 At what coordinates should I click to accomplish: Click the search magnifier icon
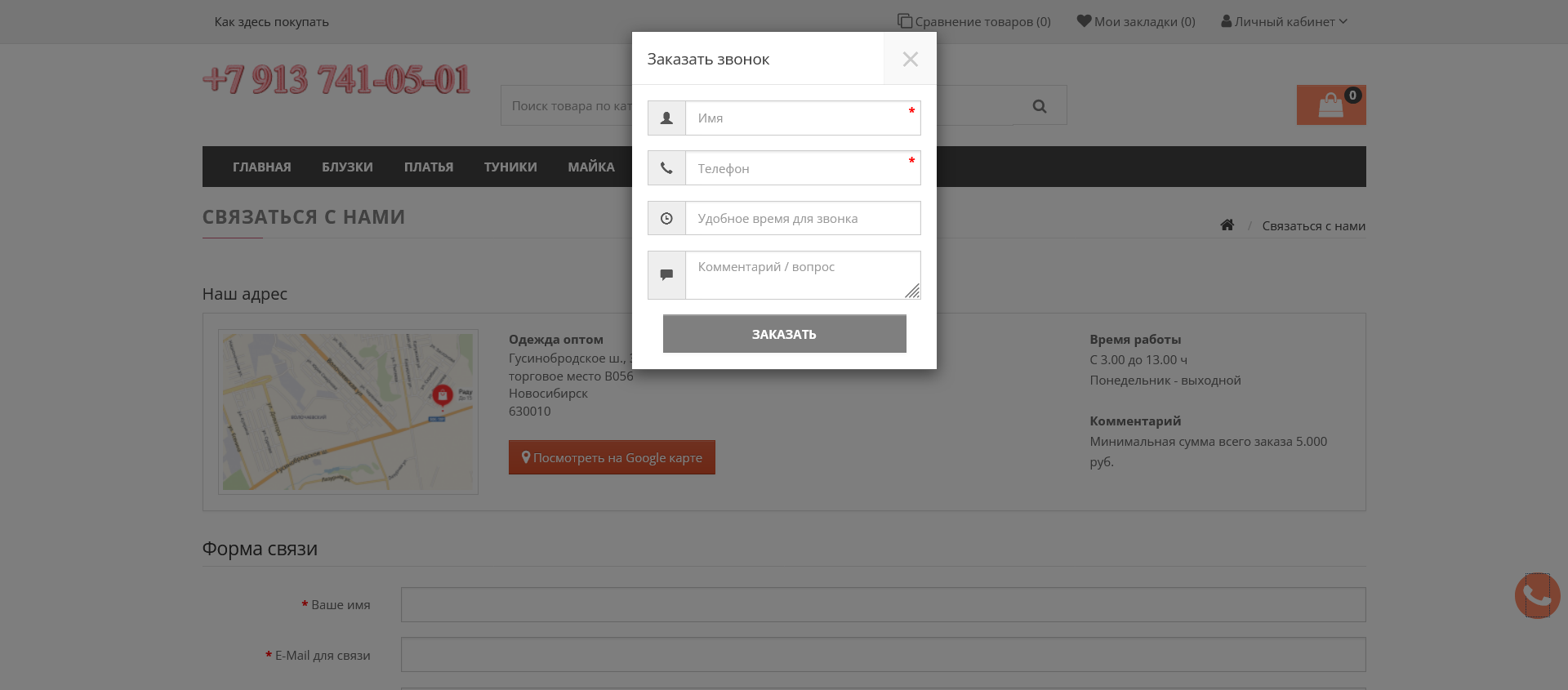click(1040, 106)
